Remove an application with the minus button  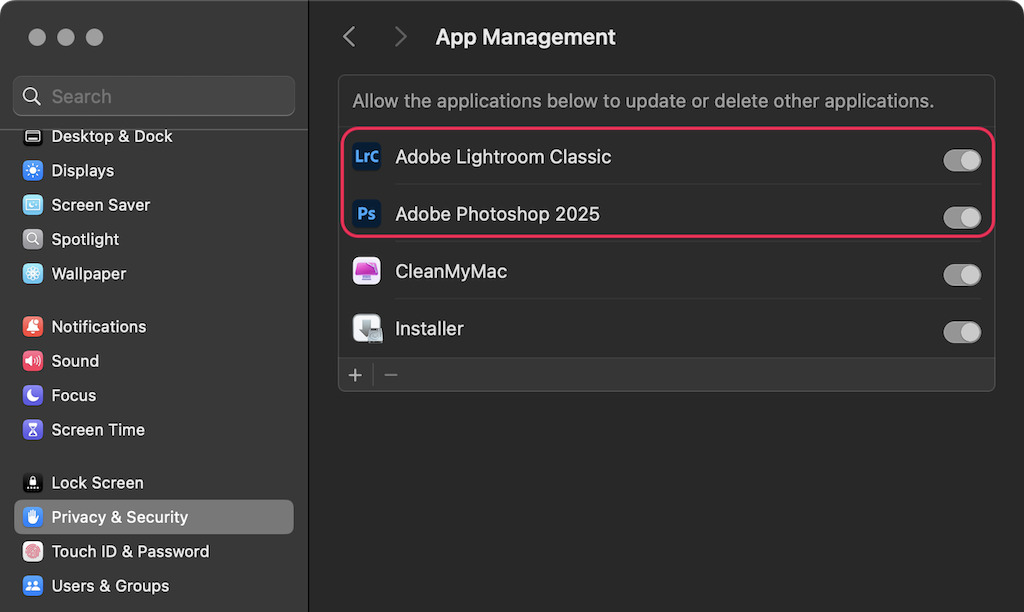(391, 375)
